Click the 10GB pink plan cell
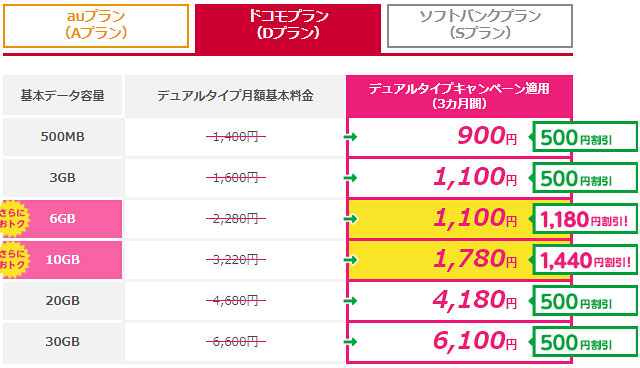Screen dimensions: 640x368 point(62,260)
